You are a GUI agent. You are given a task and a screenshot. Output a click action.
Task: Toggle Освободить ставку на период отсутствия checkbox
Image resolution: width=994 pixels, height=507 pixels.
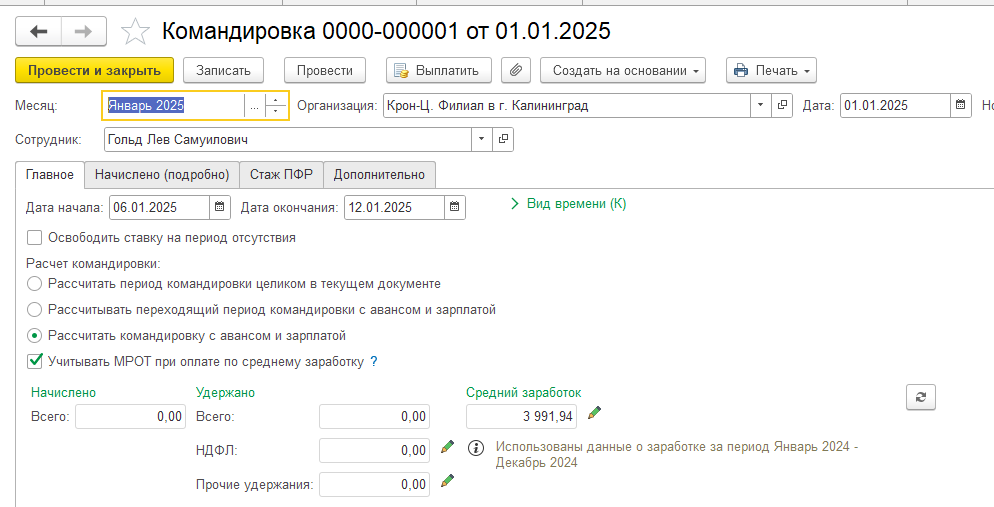pos(34,238)
